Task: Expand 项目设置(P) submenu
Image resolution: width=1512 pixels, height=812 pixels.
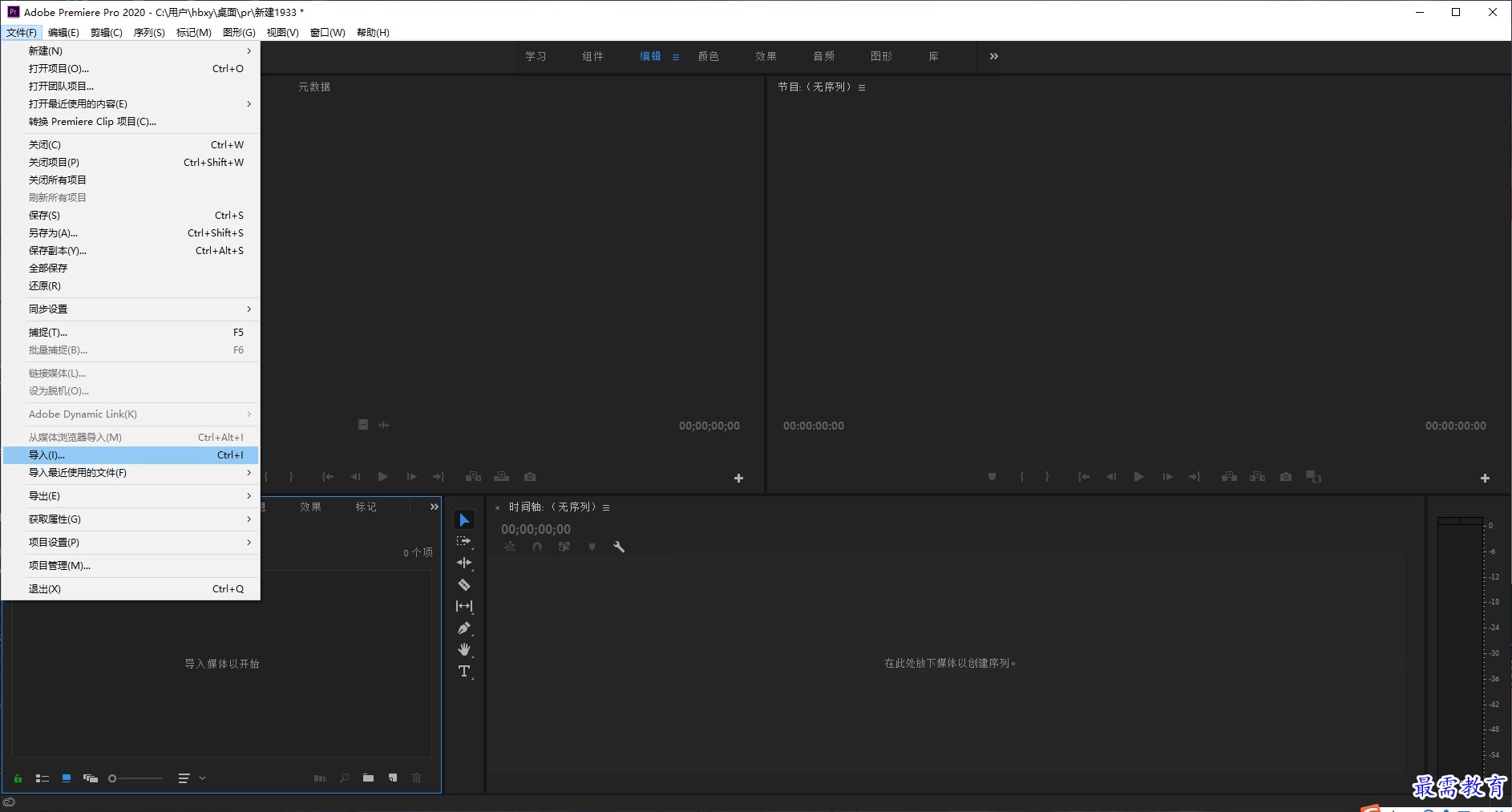Action: 131,542
